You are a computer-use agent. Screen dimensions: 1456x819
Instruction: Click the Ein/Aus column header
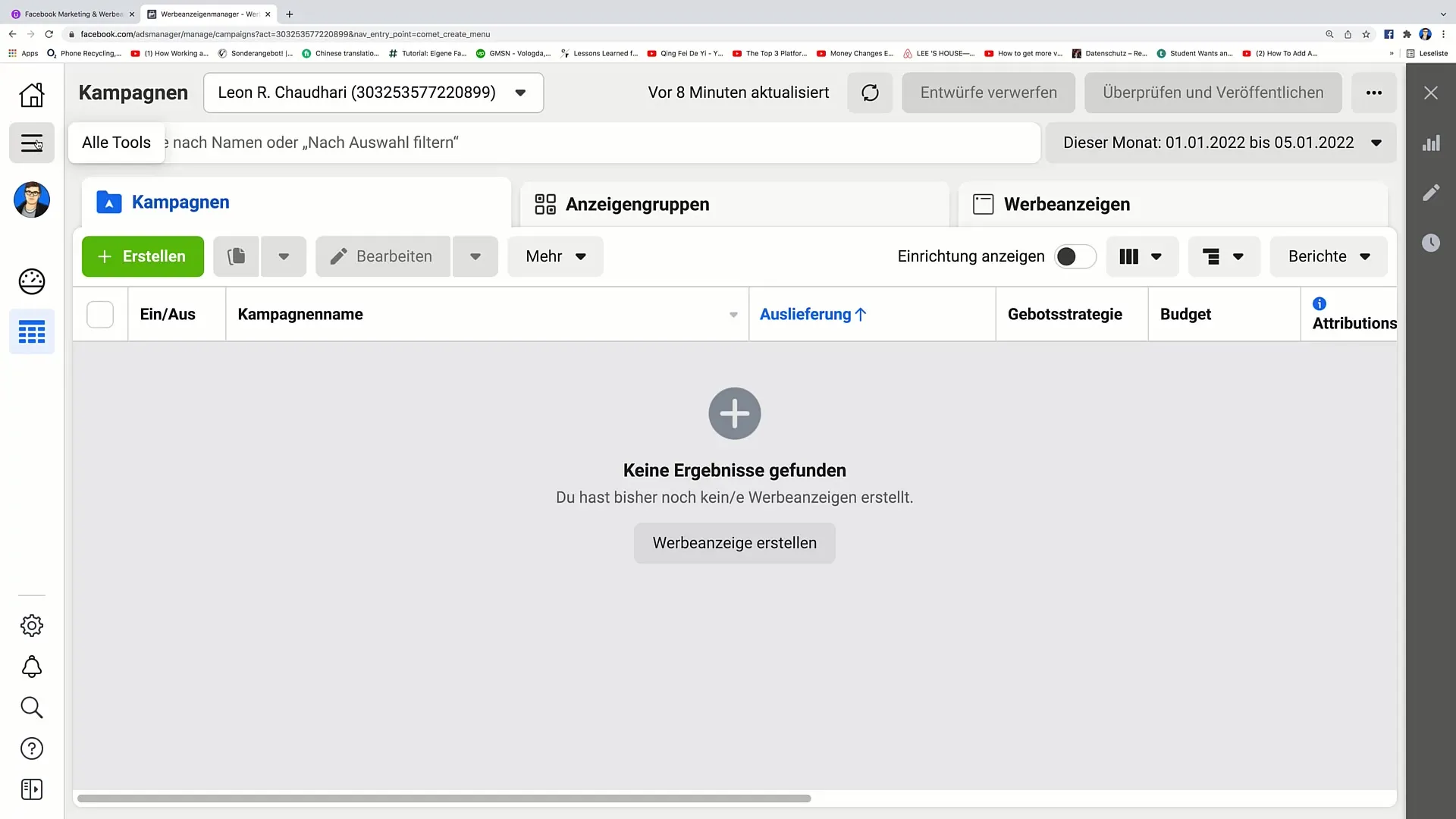(x=176, y=314)
